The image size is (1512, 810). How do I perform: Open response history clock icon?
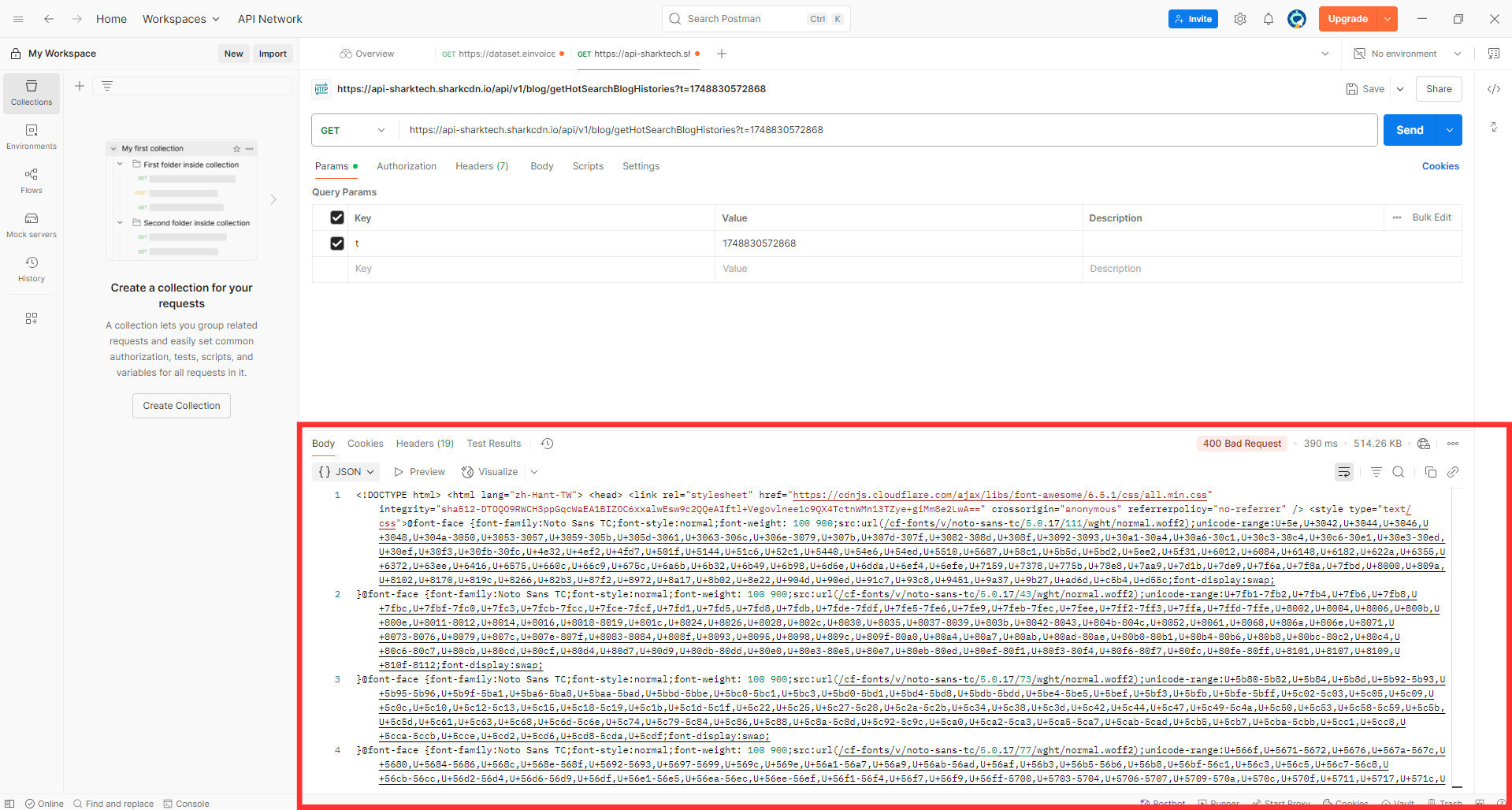[x=548, y=444]
